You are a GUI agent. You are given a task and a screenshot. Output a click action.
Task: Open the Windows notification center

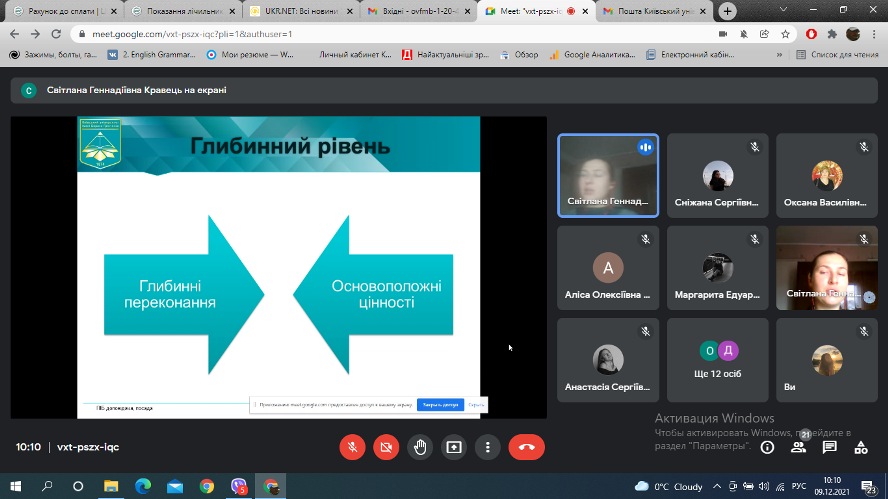[868, 486]
